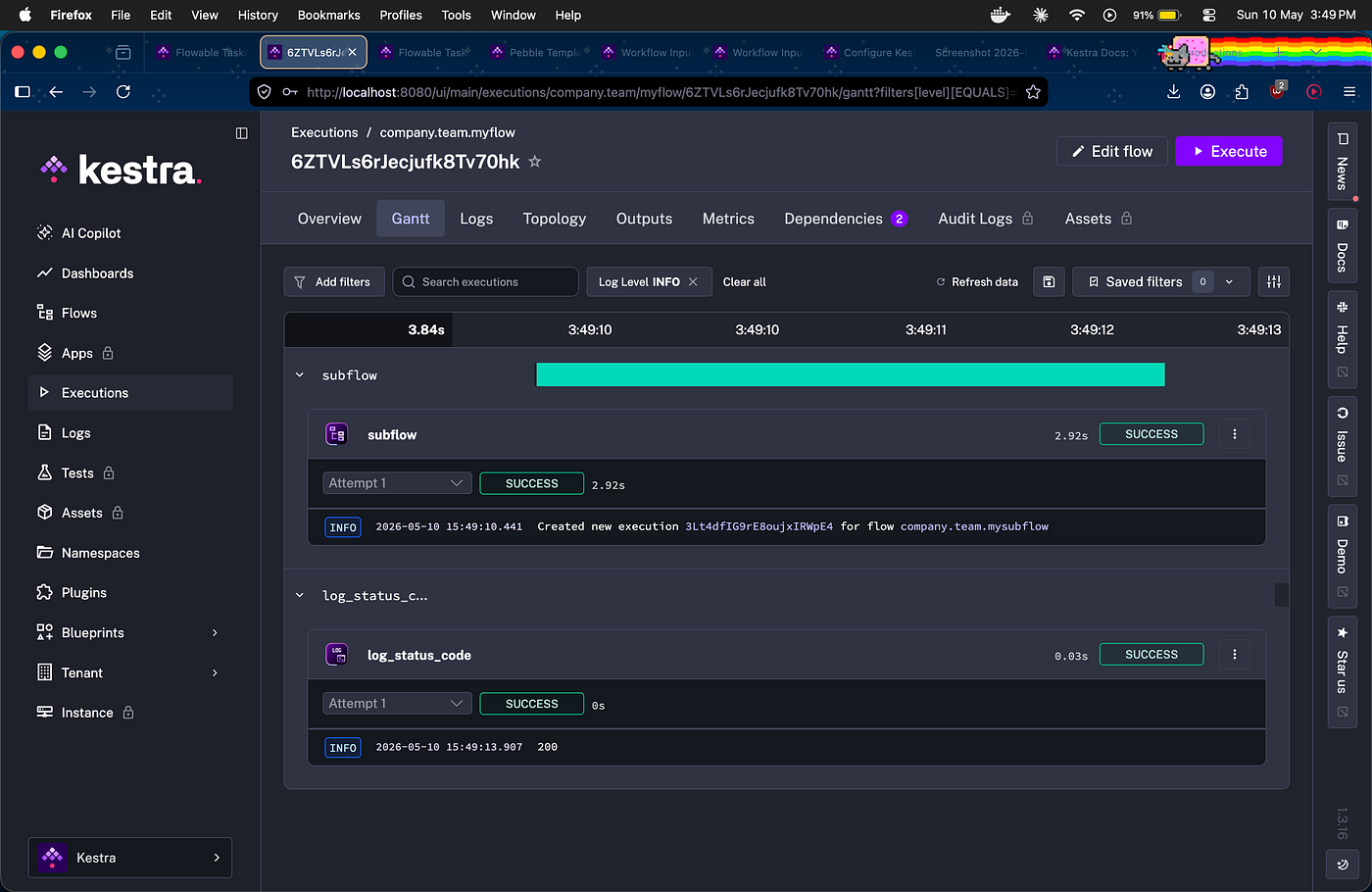
Task: Click Add filters
Action: (333, 282)
